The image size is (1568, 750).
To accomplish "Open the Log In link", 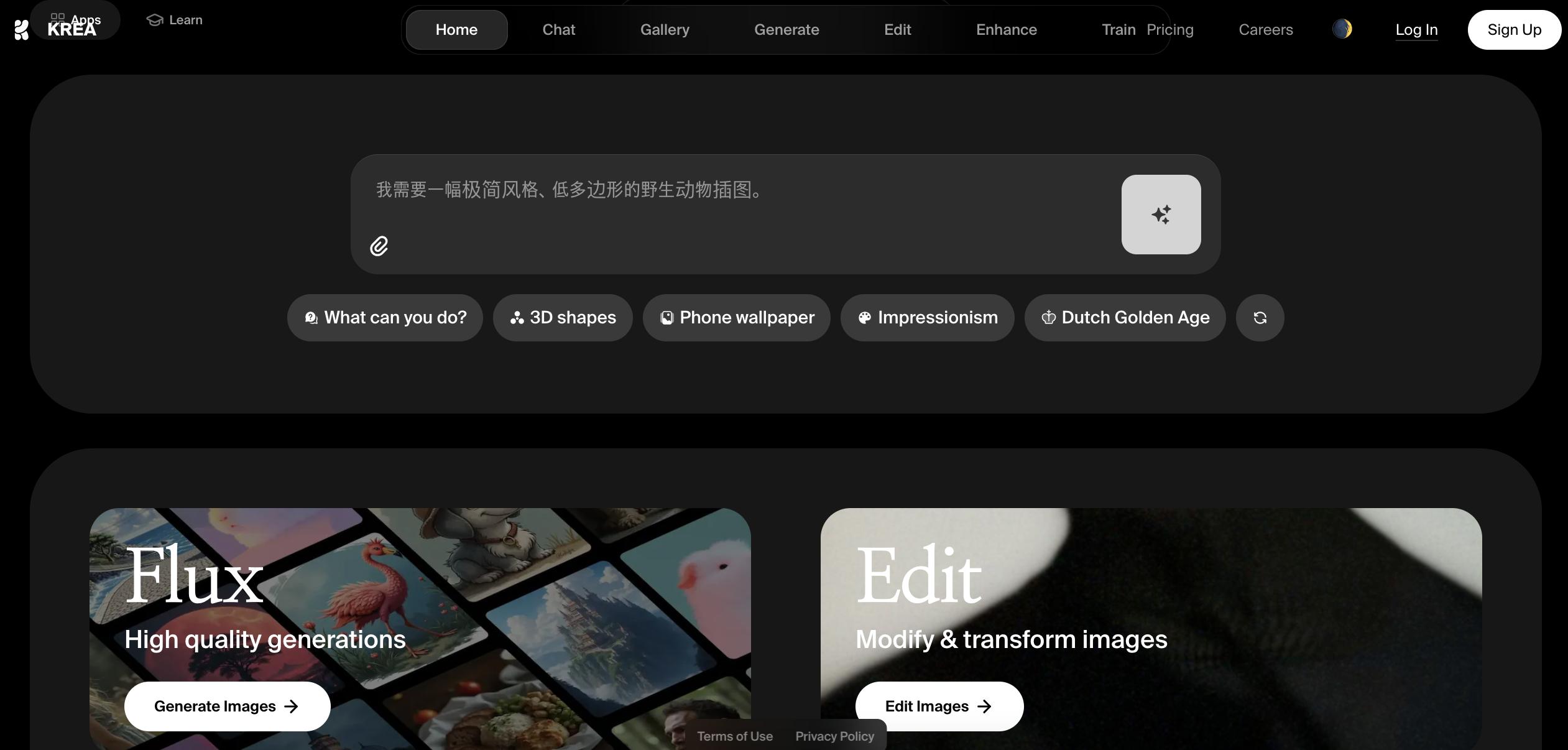I will tap(1416, 30).
